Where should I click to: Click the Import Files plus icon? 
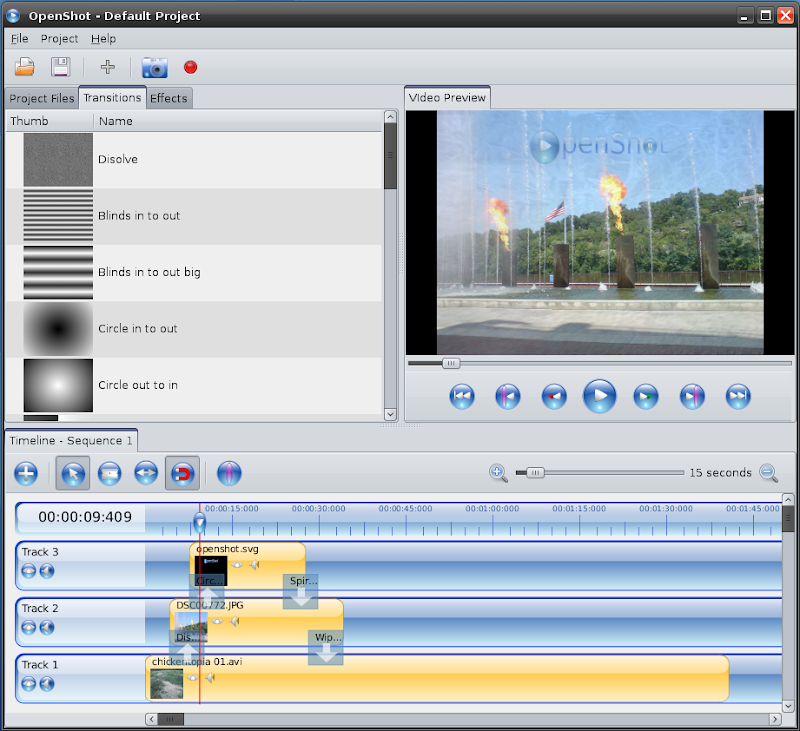pos(107,67)
